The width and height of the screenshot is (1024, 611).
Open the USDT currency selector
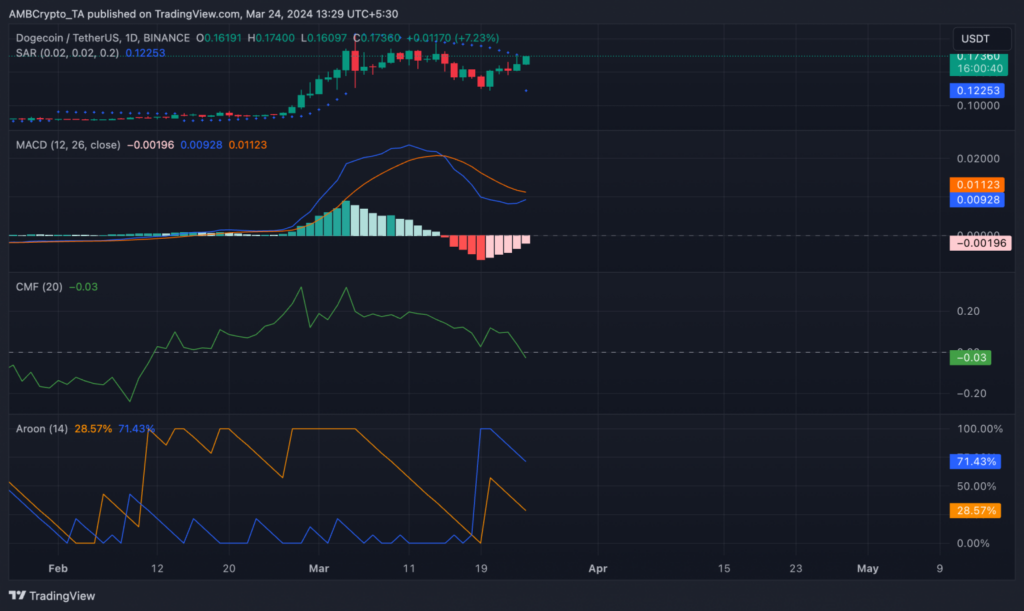[974, 38]
